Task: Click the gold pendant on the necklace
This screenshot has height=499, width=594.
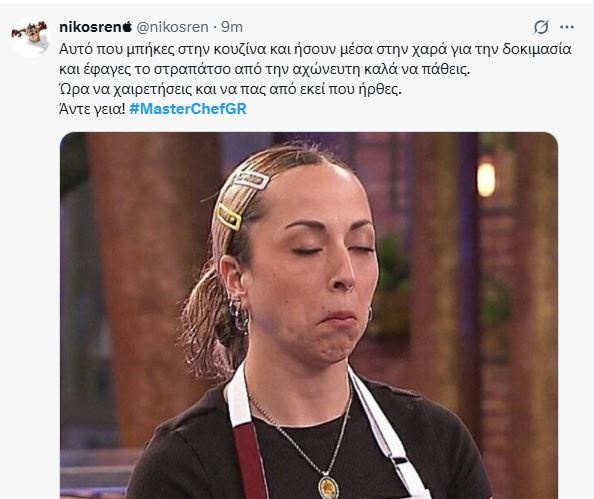Action: (327, 486)
